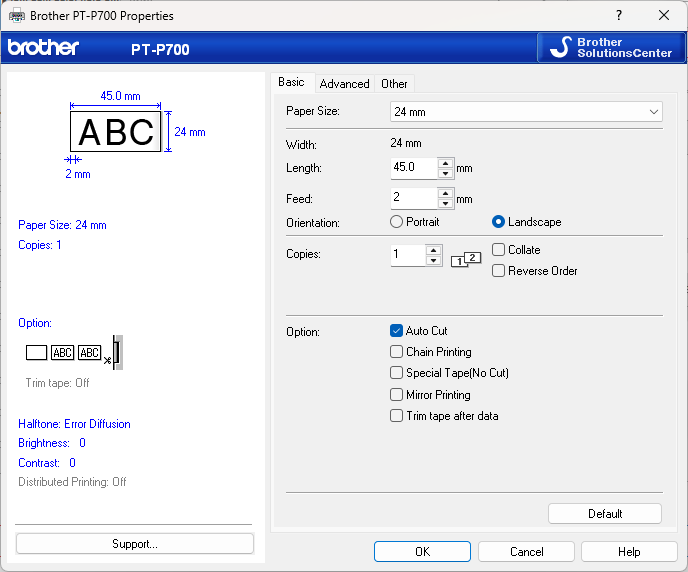This screenshot has width=688, height=572.
Task: Click the collate page order icon
Action: 466,259
